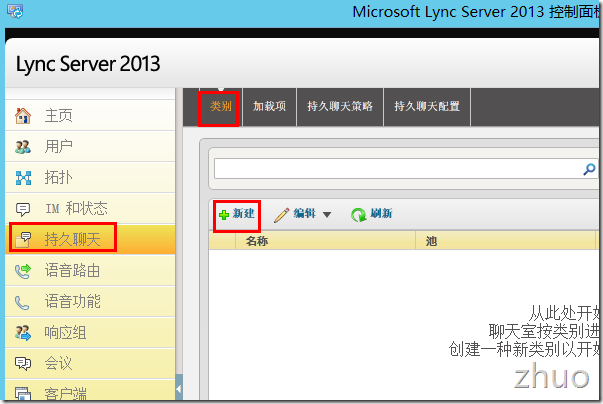
Task: Click the people icon beside 响应组
Action: (23, 333)
